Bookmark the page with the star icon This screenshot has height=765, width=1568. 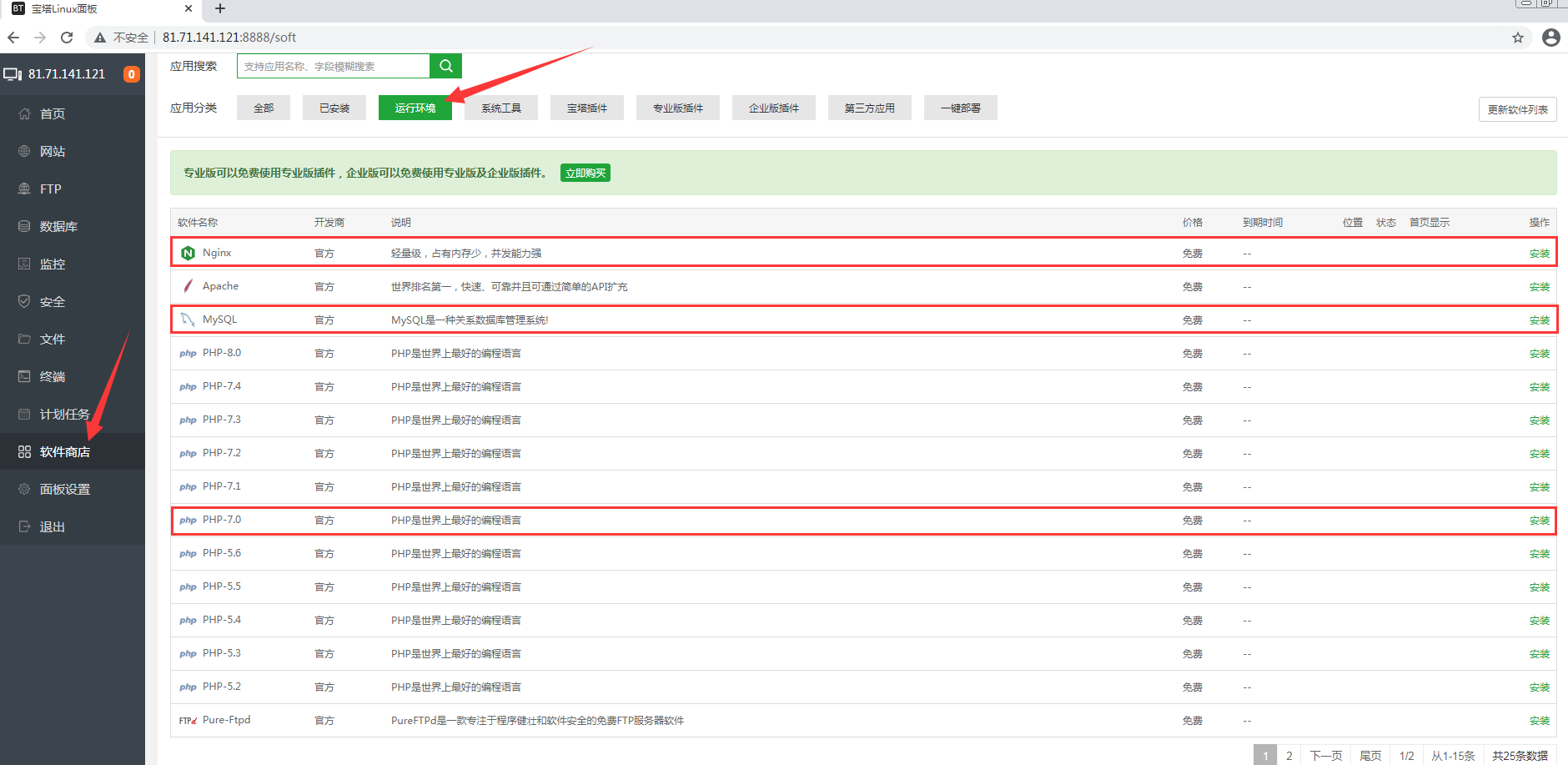(1518, 38)
